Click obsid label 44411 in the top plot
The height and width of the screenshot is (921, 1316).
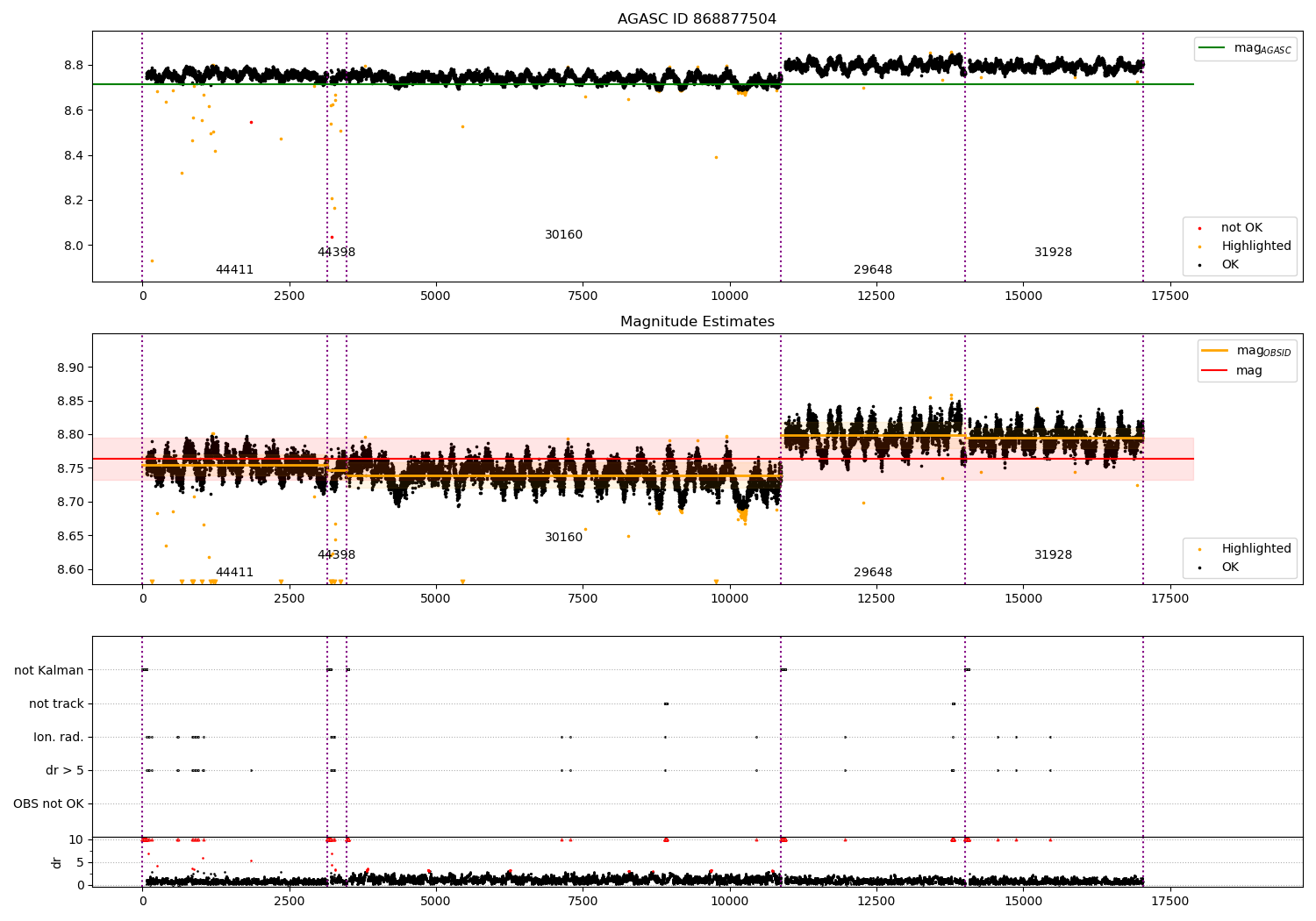point(234,269)
